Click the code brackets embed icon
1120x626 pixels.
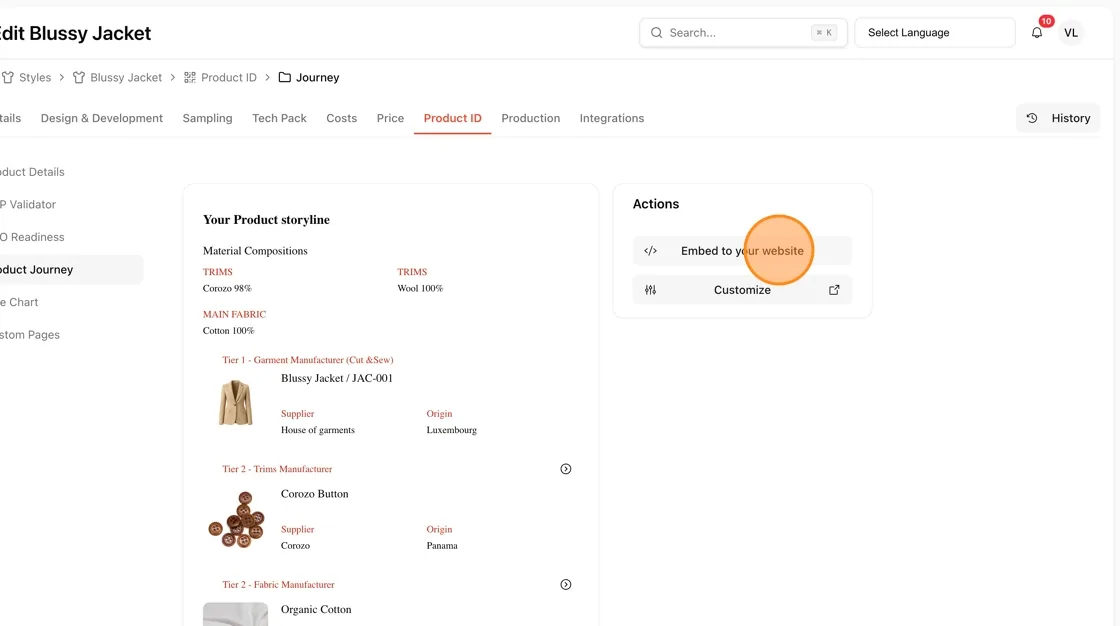(650, 251)
